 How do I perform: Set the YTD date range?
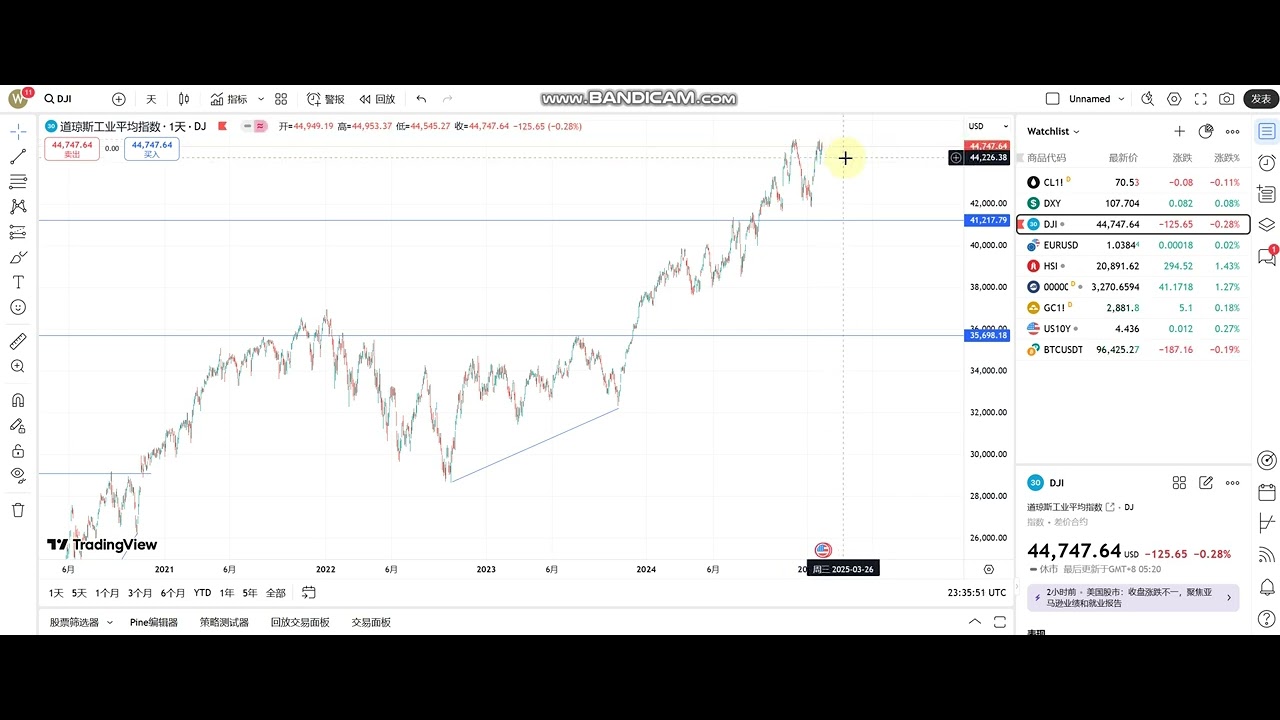tap(202, 593)
